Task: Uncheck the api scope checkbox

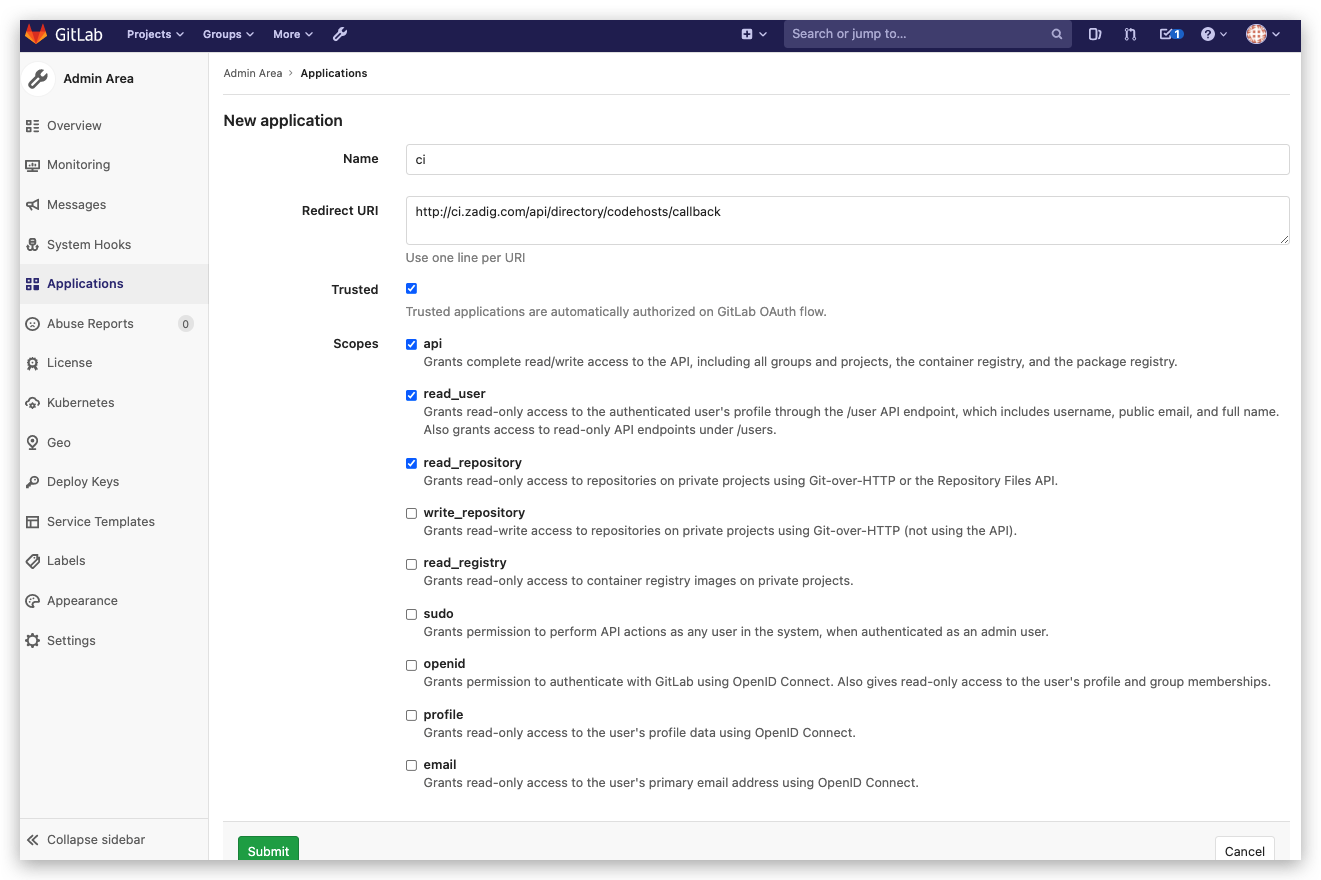Action: click(x=411, y=344)
